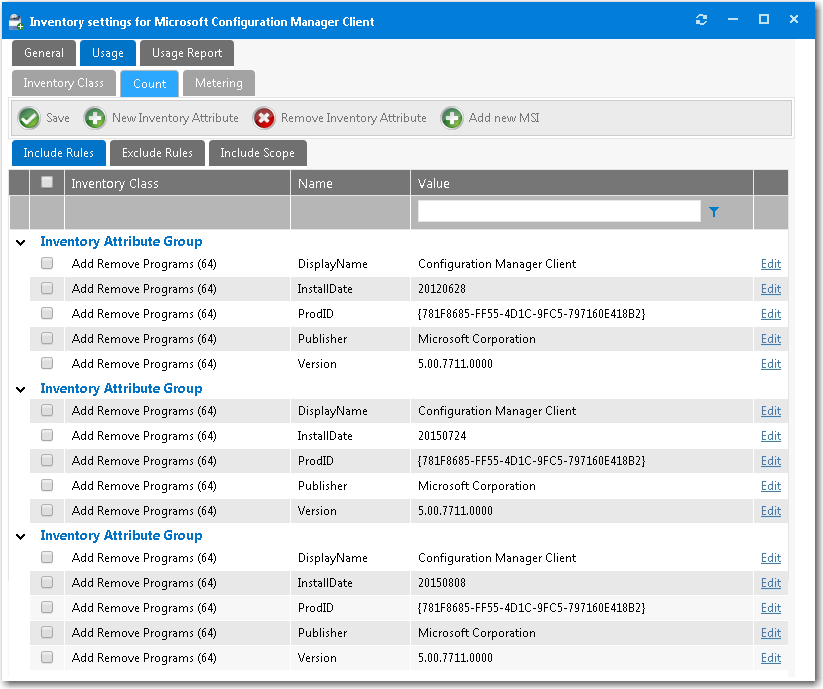Click second group's ProdID GUID value
823x689 pixels.
[x=531, y=460]
